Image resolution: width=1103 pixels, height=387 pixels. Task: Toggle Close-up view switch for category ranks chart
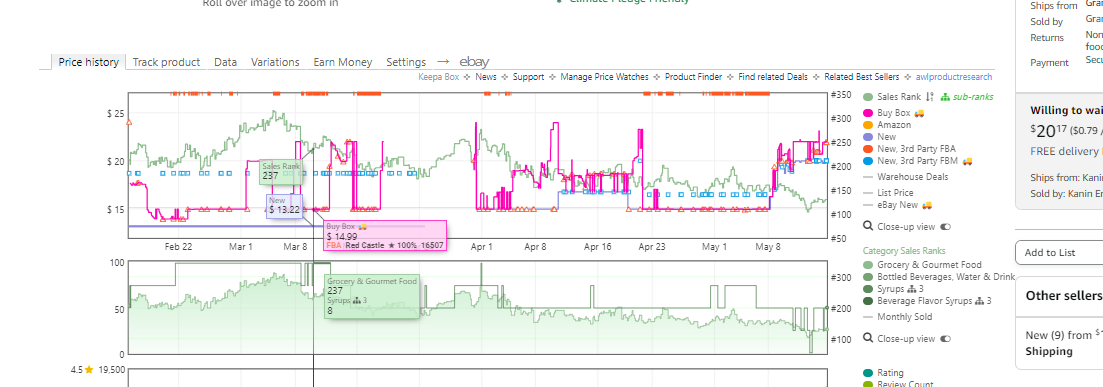point(945,338)
